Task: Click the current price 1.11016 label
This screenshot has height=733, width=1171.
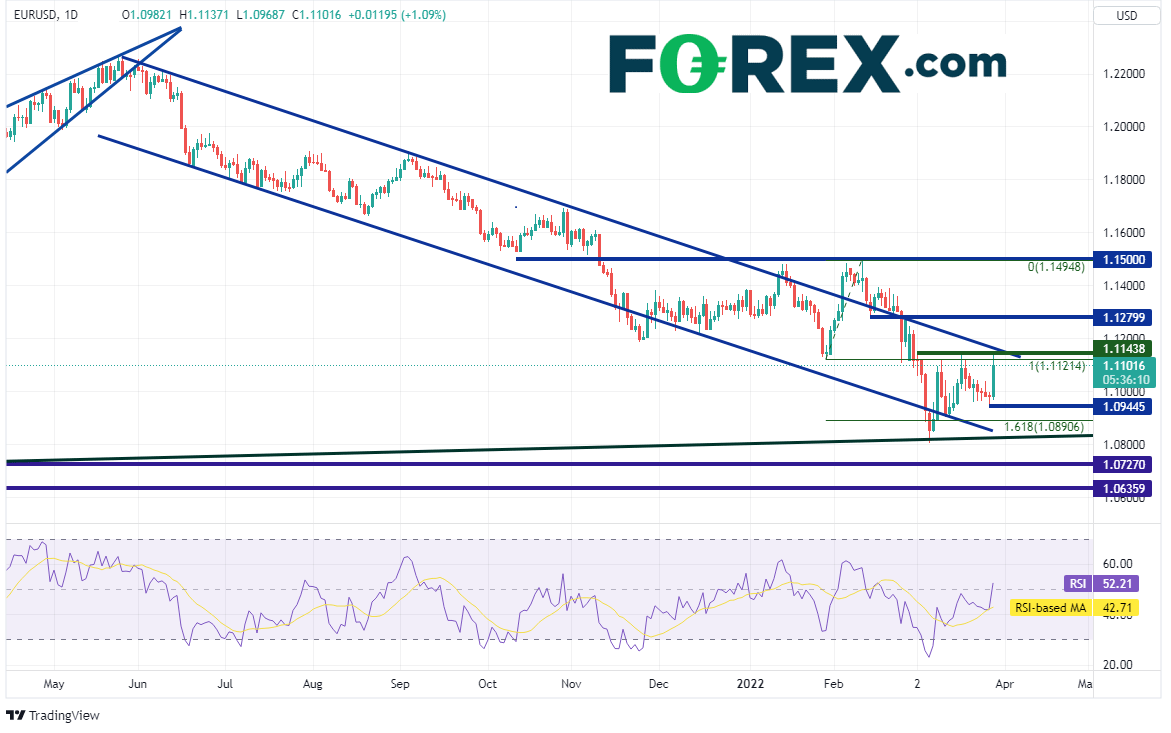Action: pyautogui.click(x=1127, y=366)
